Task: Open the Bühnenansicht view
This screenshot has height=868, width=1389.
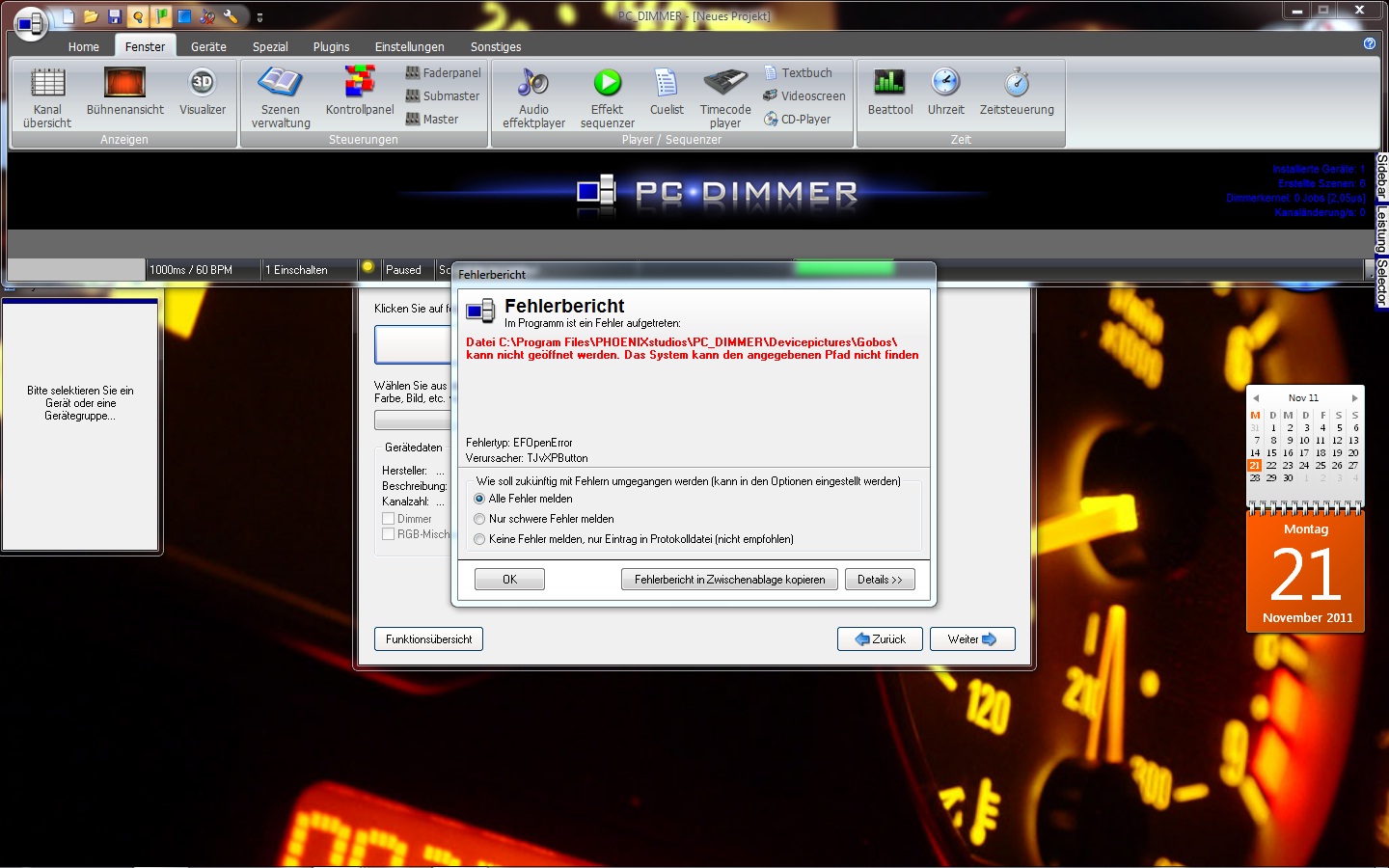Action: coord(126,94)
